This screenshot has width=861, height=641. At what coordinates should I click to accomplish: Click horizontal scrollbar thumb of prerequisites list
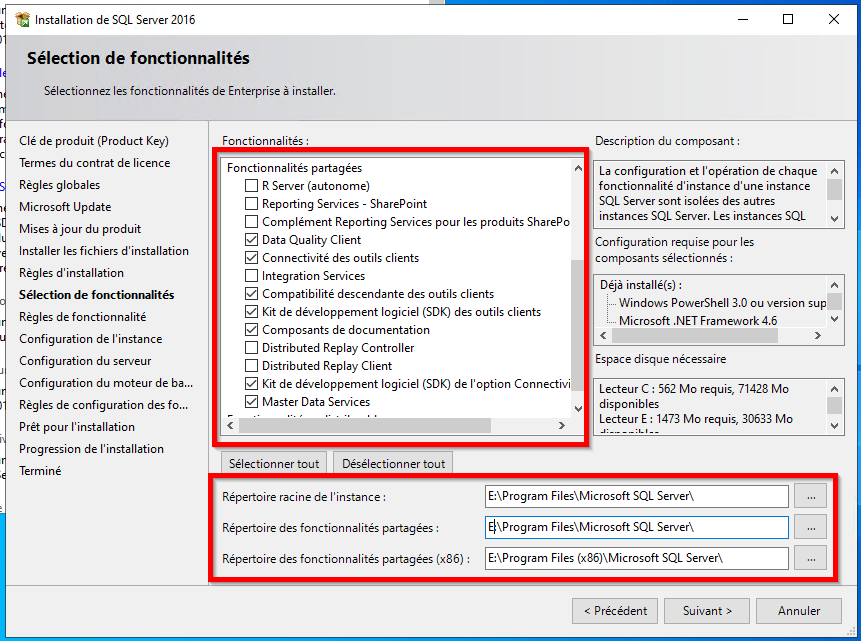pyautogui.click(x=695, y=335)
